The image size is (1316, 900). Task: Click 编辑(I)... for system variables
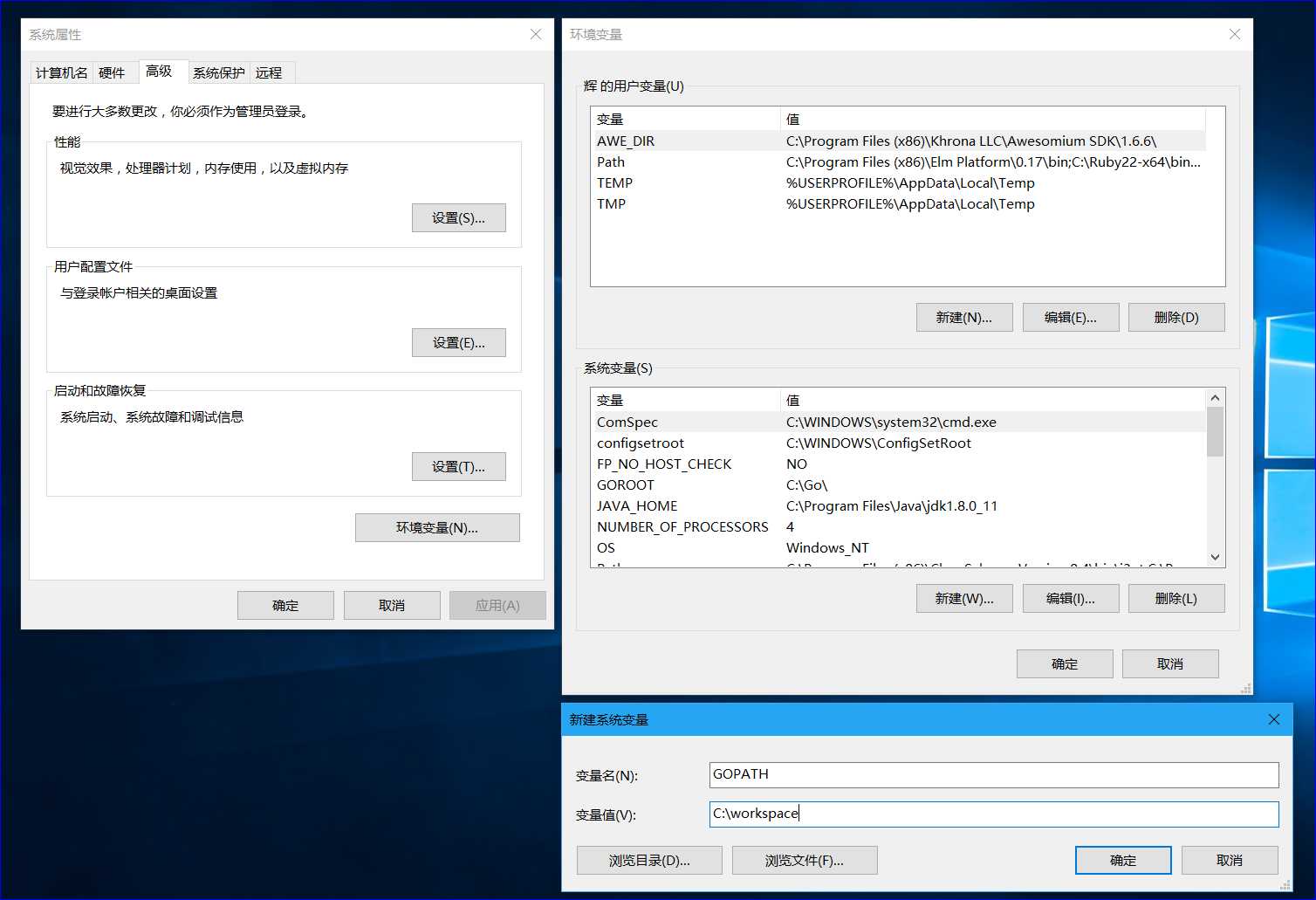tap(1071, 599)
